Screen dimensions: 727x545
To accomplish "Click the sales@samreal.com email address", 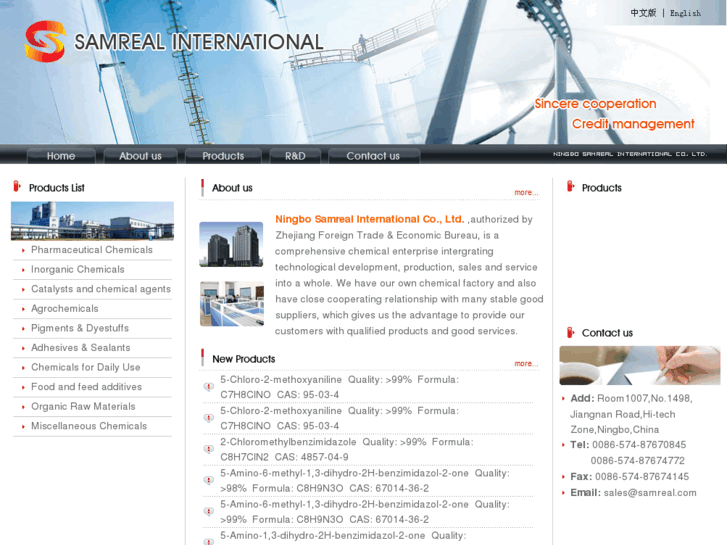I will tap(650, 493).
